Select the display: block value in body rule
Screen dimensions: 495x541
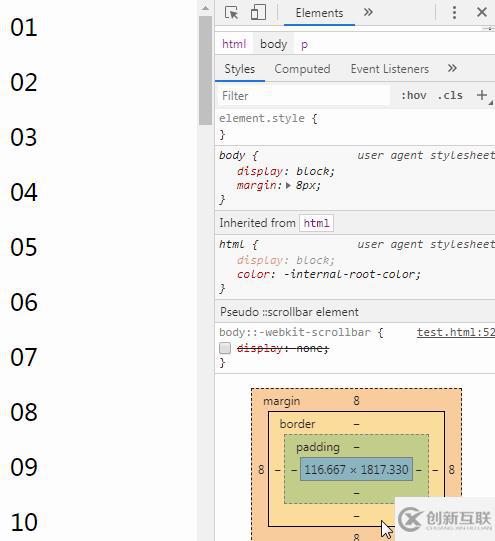point(313,171)
